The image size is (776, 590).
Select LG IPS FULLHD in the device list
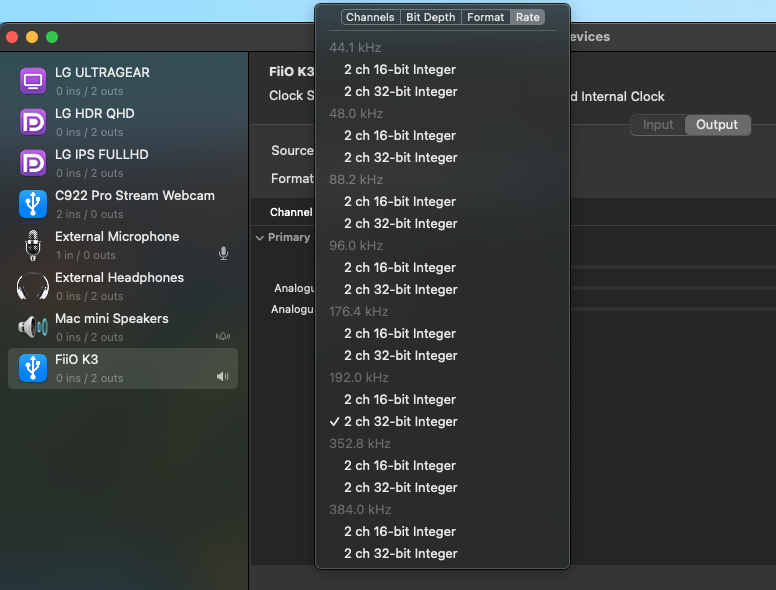pos(123,163)
